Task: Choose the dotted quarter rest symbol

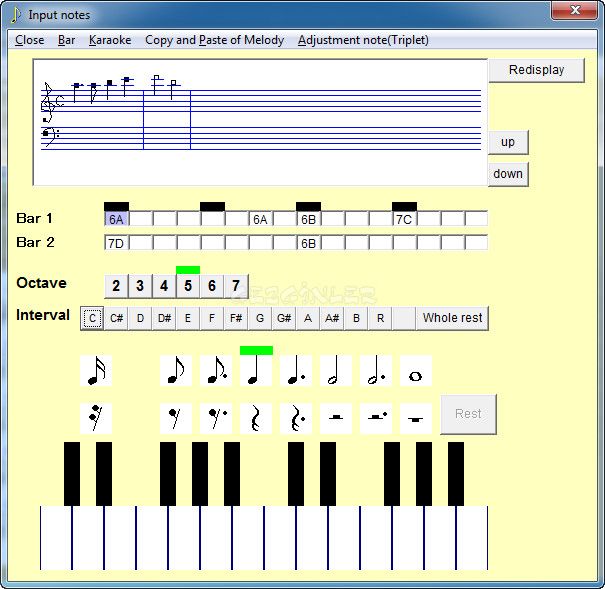Action: (x=296, y=418)
